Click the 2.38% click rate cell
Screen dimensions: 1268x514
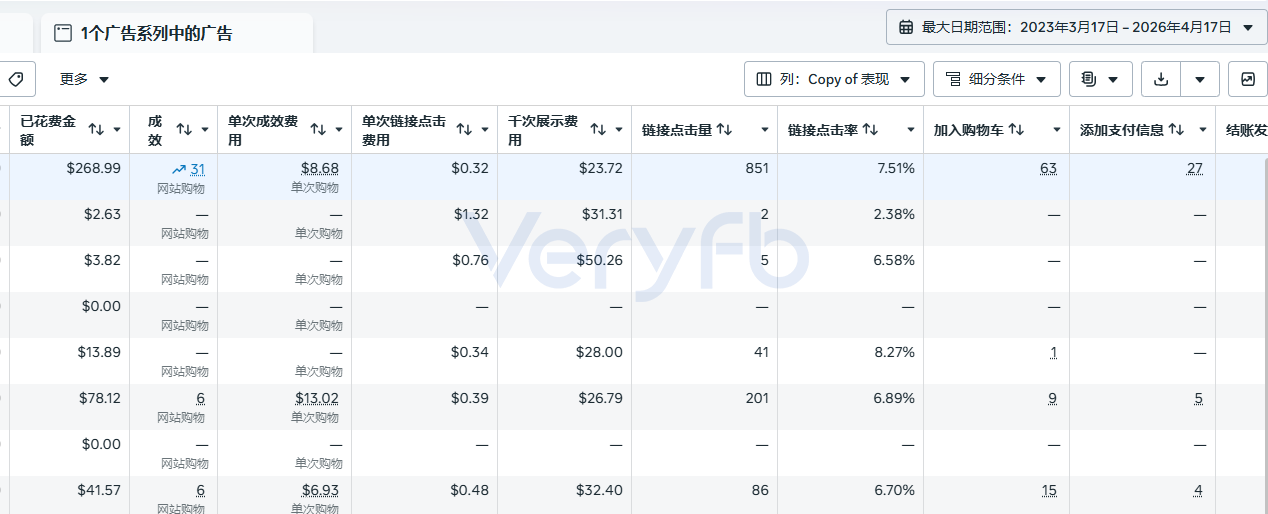click(895, 214)
